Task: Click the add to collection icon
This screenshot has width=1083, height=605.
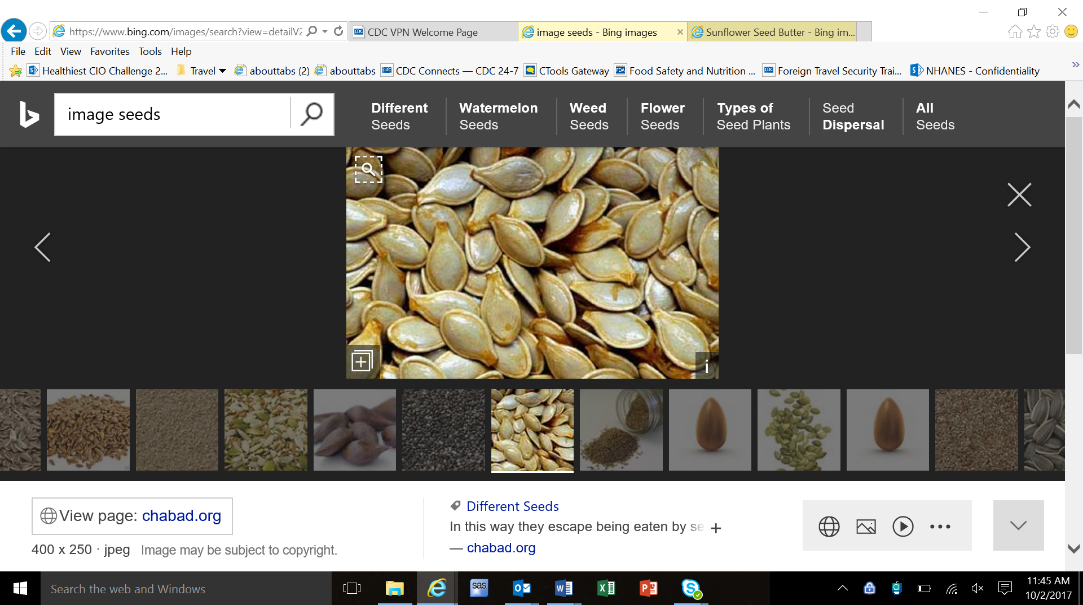Action: tap(362, 361)
